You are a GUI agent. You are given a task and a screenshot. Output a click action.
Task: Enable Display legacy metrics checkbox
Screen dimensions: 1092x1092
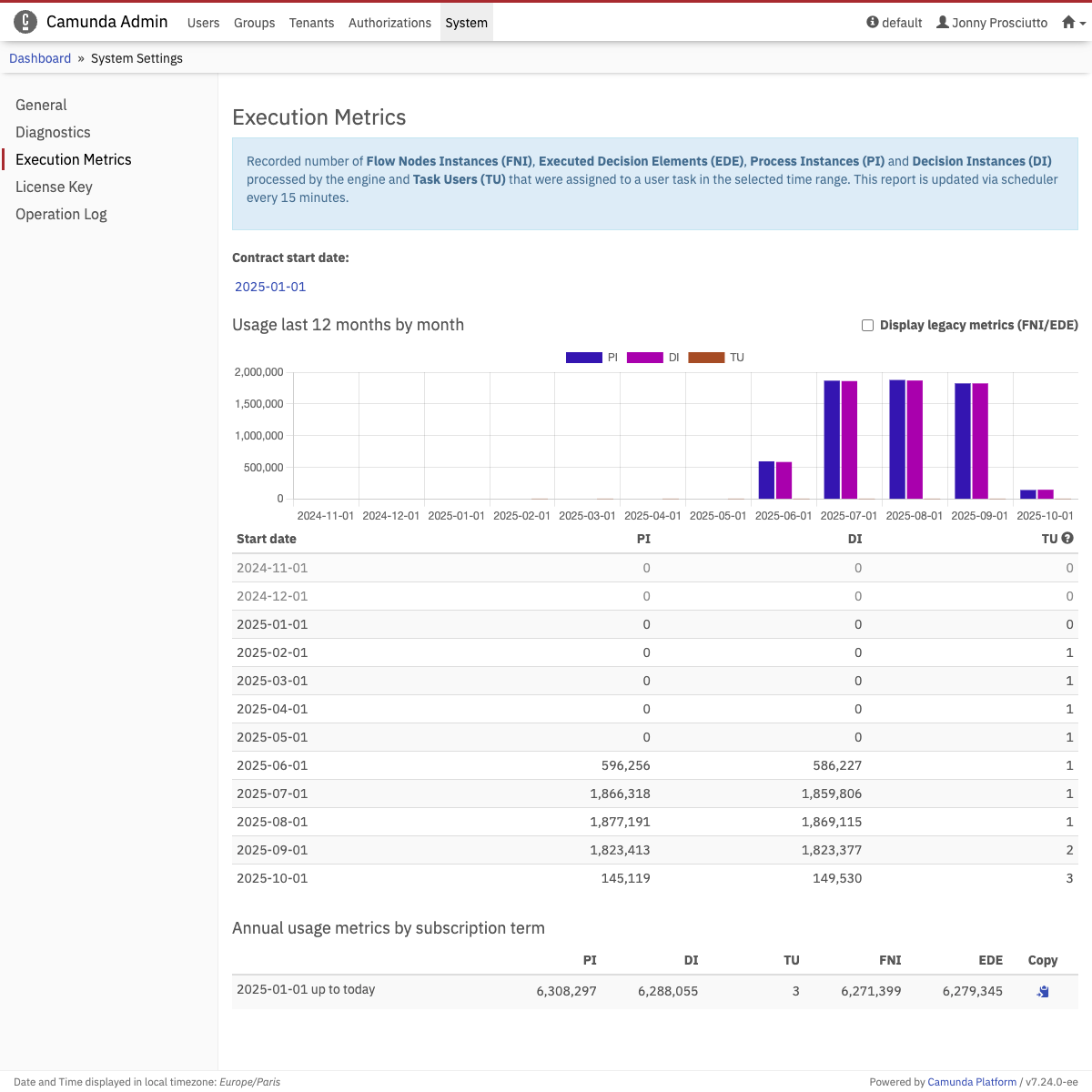867,326
